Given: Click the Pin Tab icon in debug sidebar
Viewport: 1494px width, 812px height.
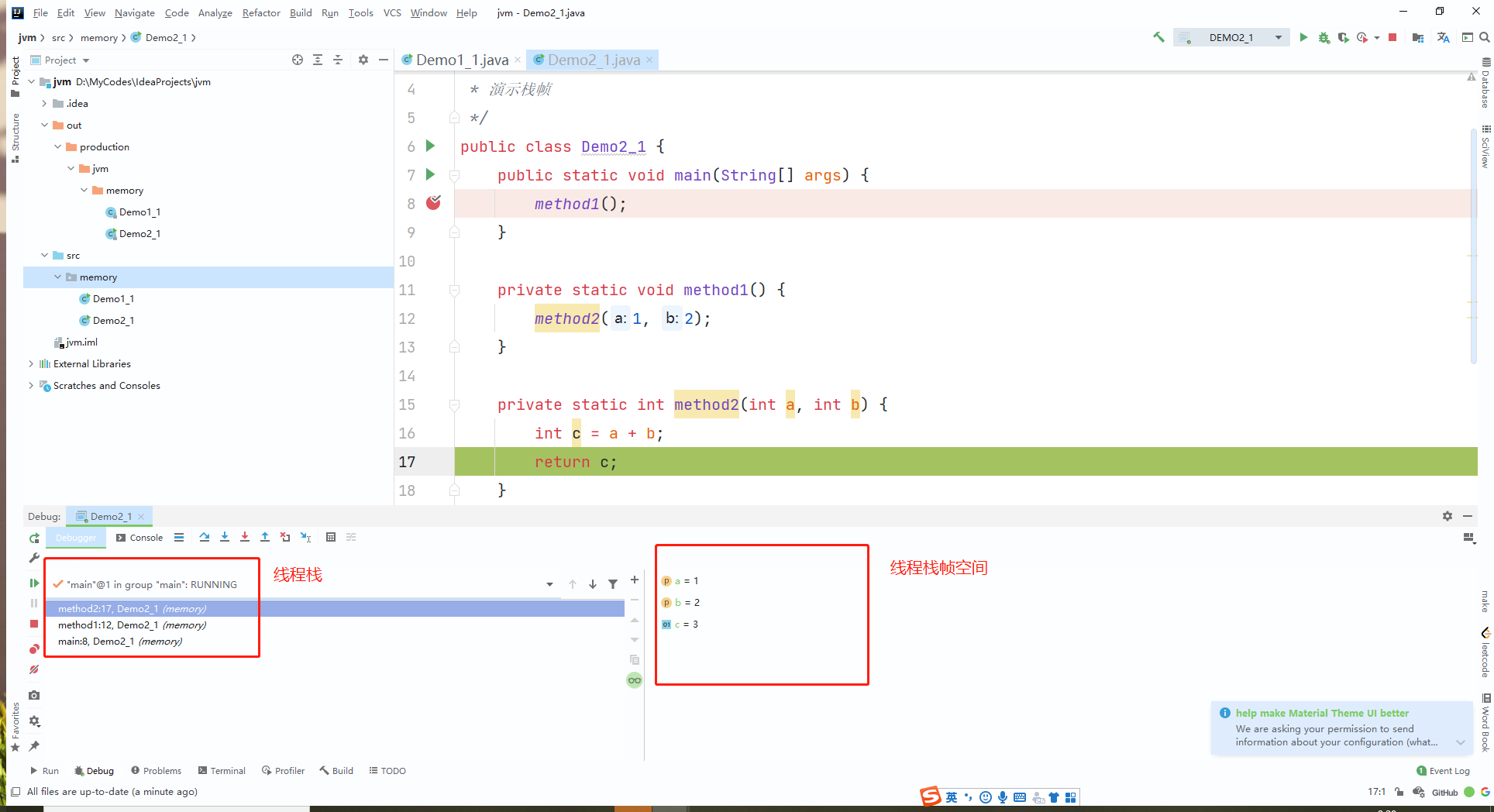Looking at the screenshot, I should [34, 746].
